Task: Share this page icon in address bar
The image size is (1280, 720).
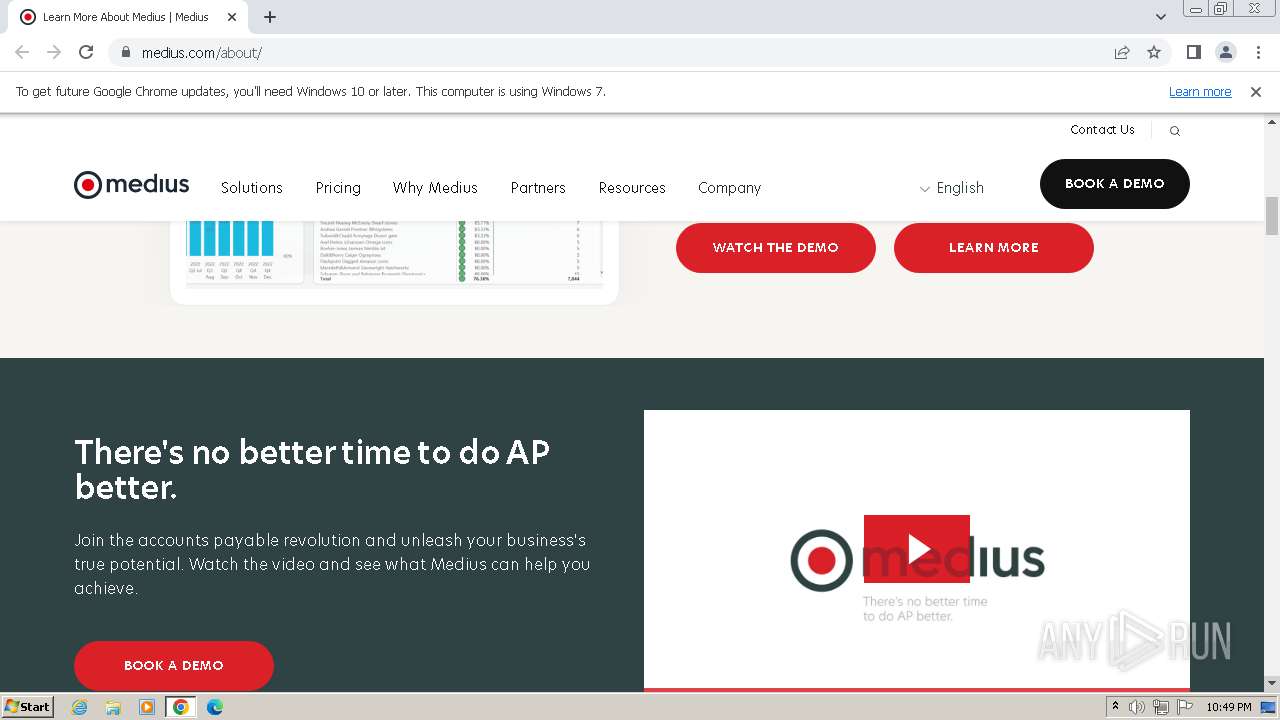Action: (1122, 52)
